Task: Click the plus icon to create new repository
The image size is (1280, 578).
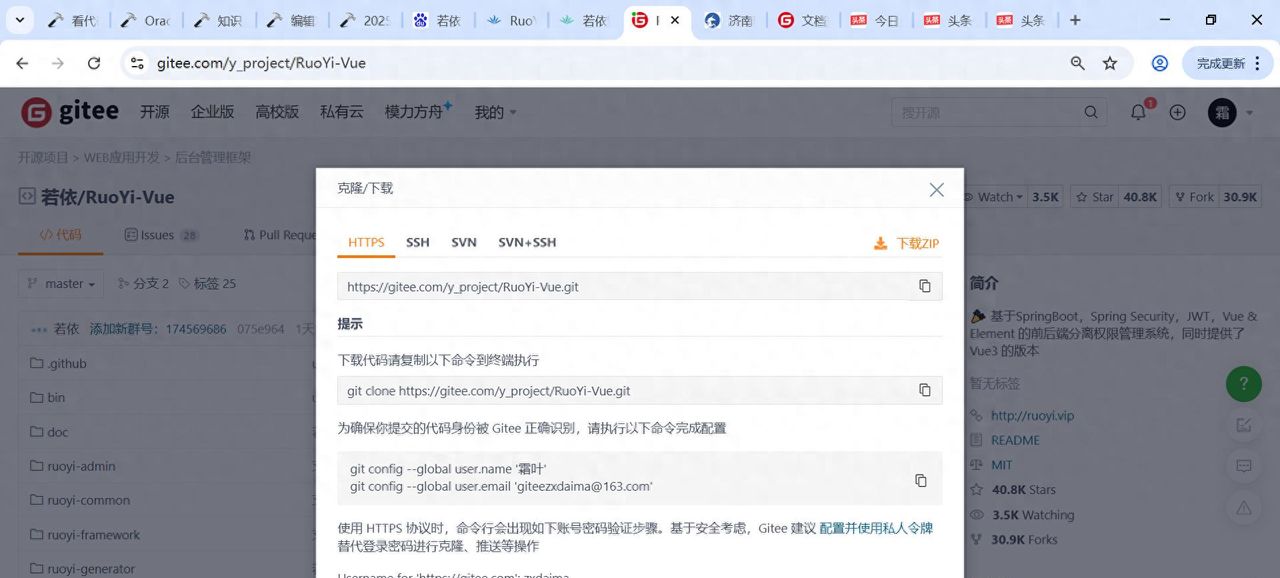Action: (1177, 112)
